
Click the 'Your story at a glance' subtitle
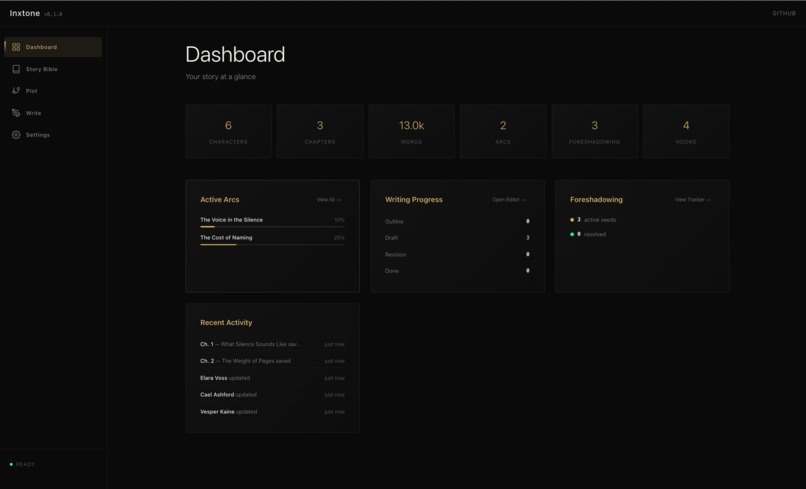221,77
